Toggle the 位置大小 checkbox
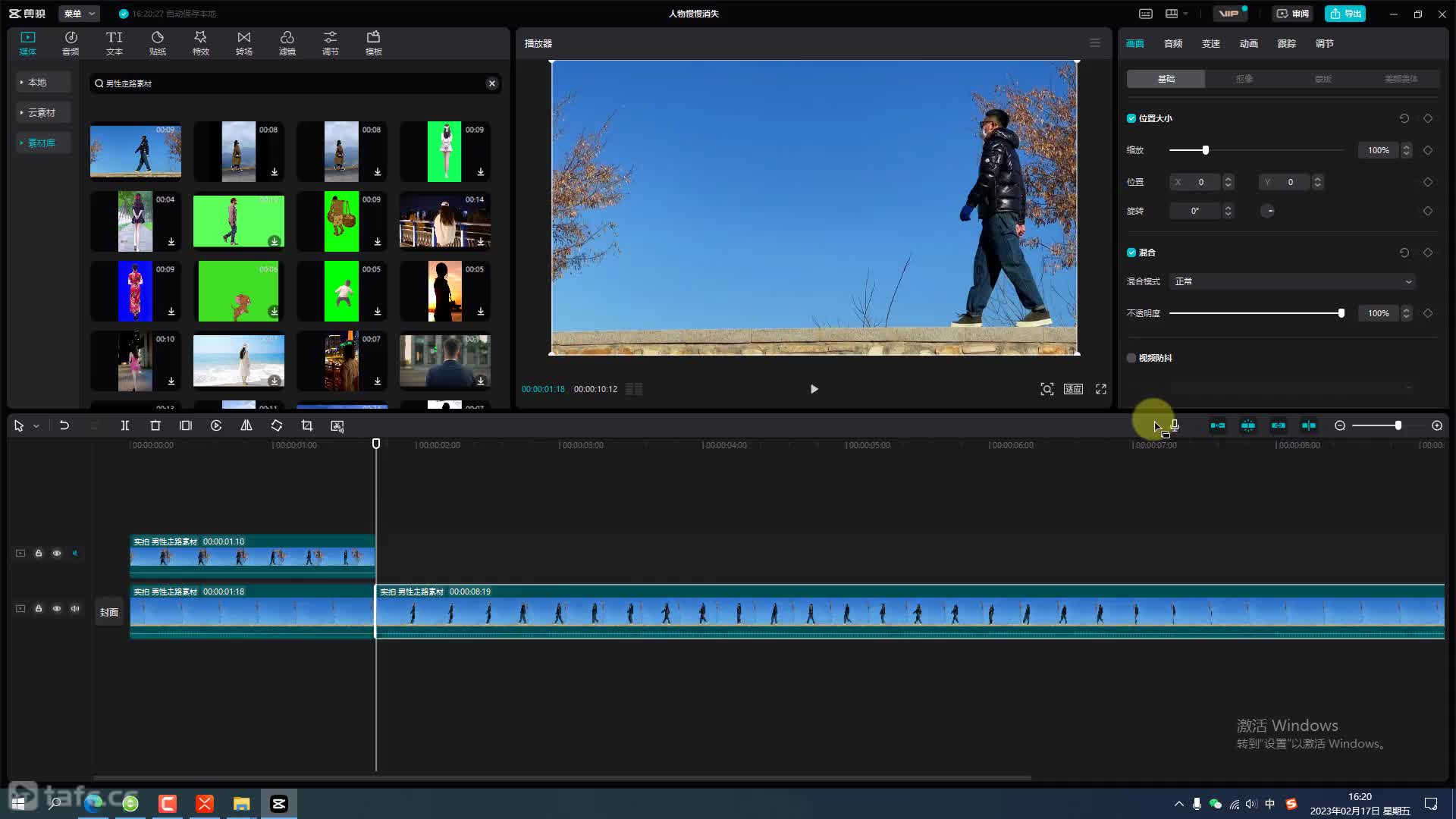The image size is (1456, 819). (1131, 118)
